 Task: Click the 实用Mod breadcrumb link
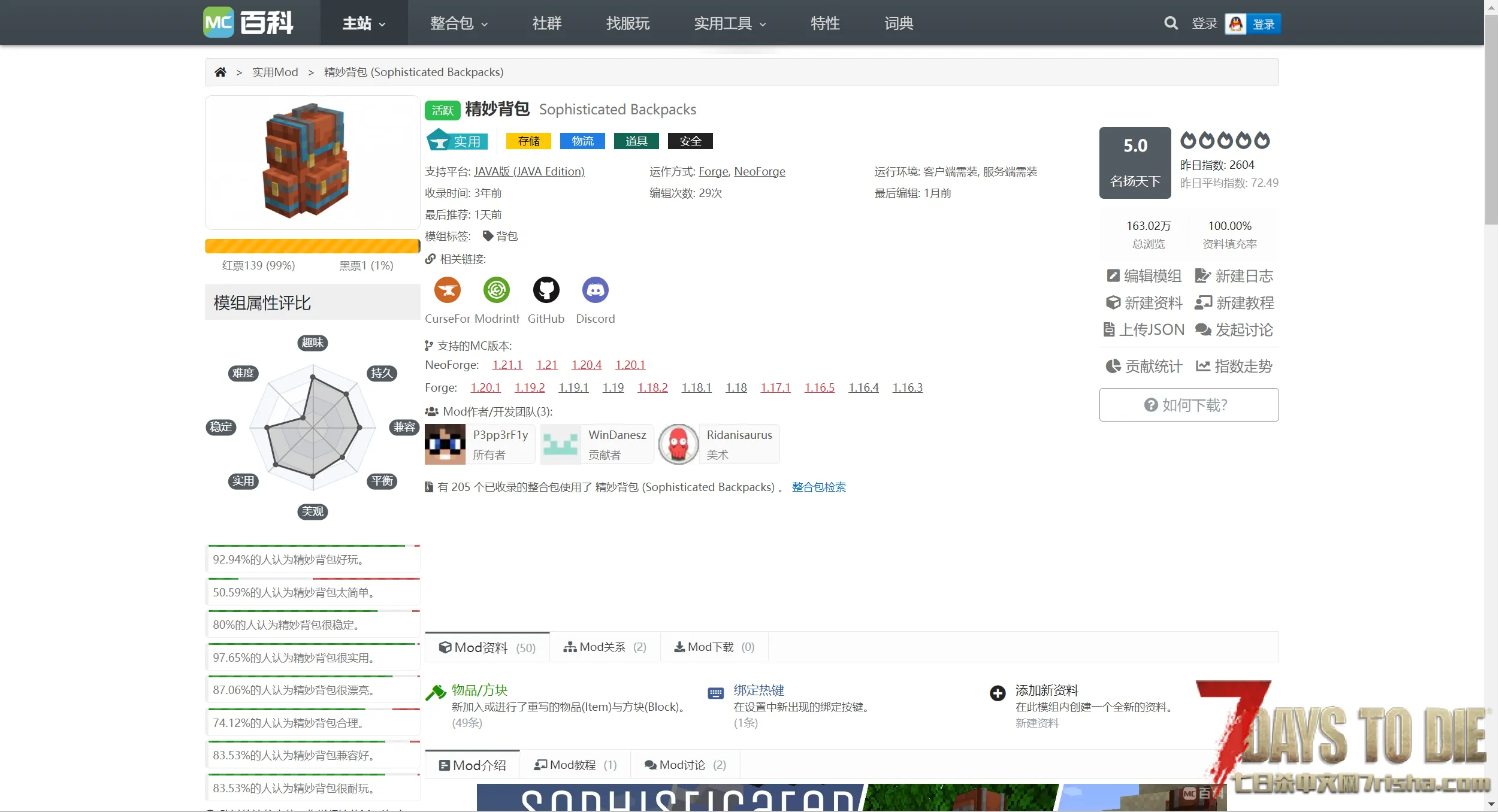275,72
